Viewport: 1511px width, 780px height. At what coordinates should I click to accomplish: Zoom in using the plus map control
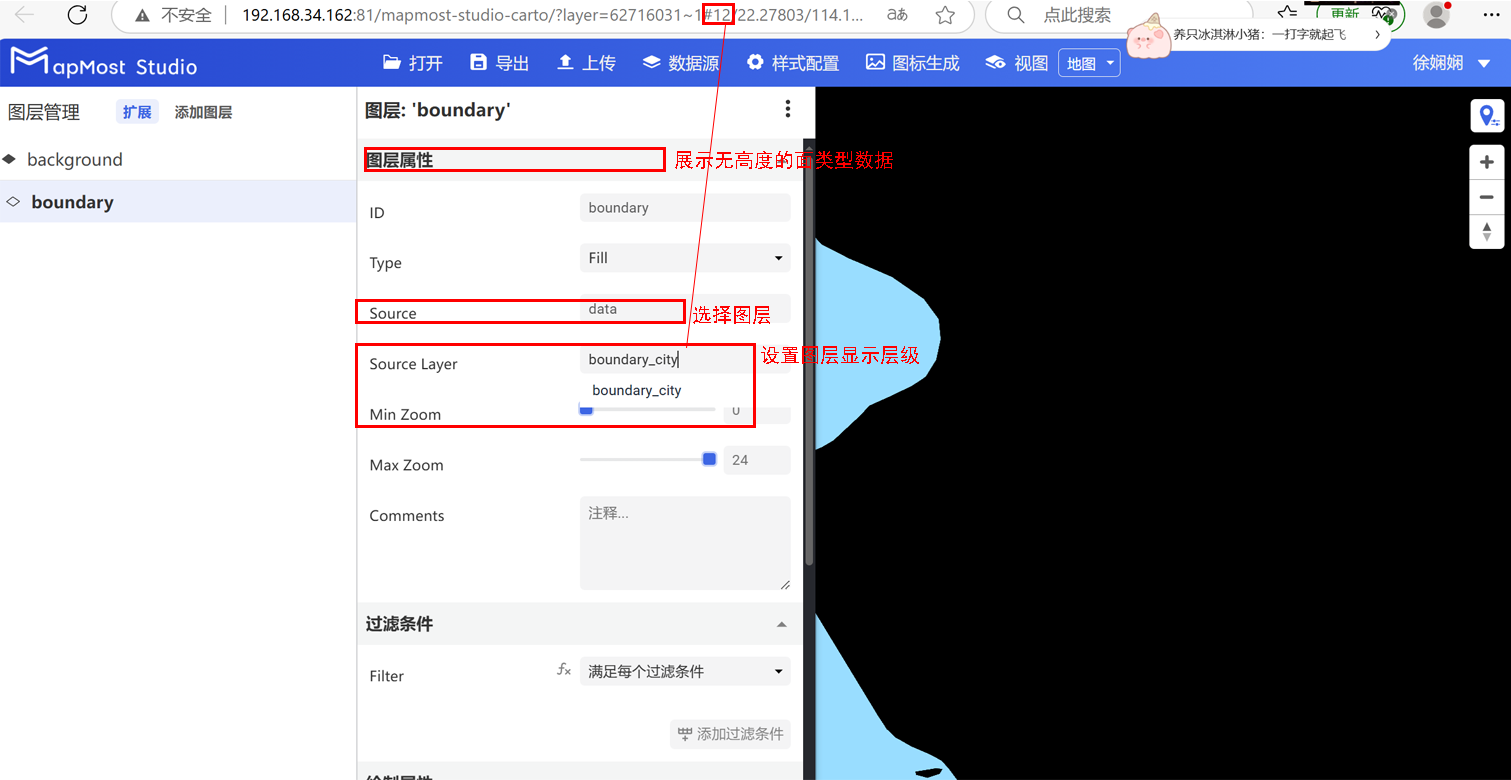[x=1487, y=161]
